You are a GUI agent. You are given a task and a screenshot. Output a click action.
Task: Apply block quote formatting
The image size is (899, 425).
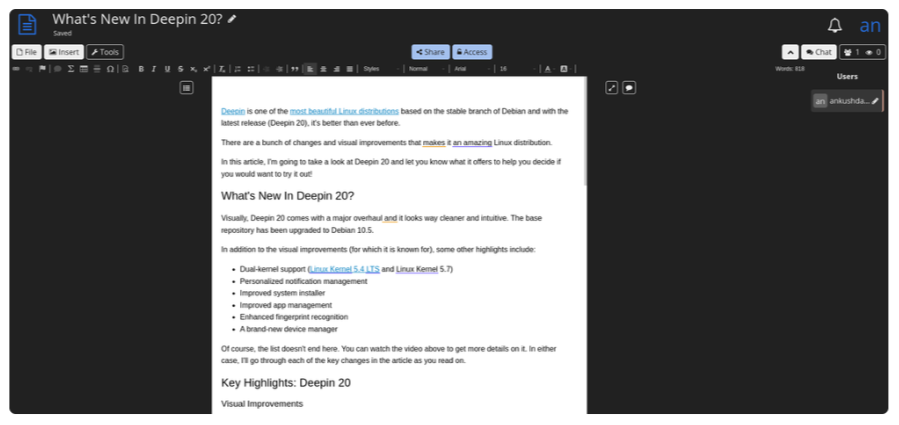click(x=295, y=69)
